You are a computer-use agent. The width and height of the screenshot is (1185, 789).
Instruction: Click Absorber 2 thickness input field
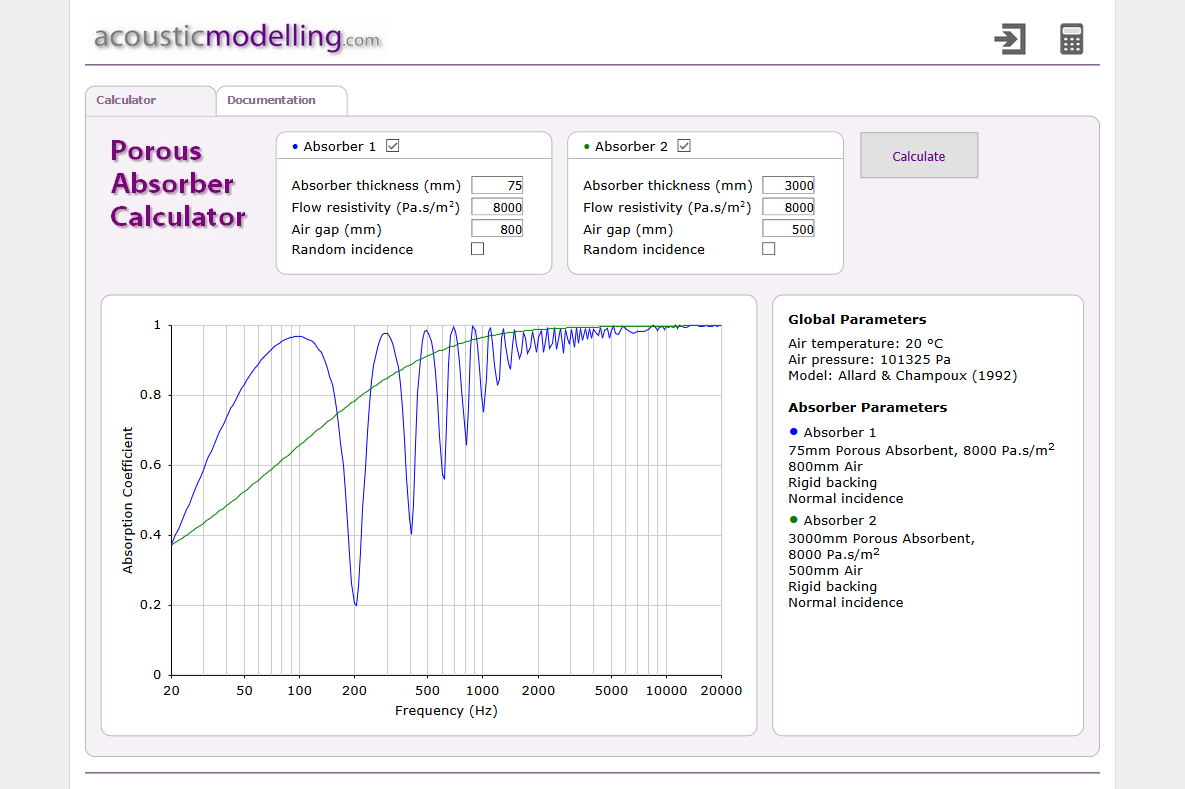click(788, 185)
